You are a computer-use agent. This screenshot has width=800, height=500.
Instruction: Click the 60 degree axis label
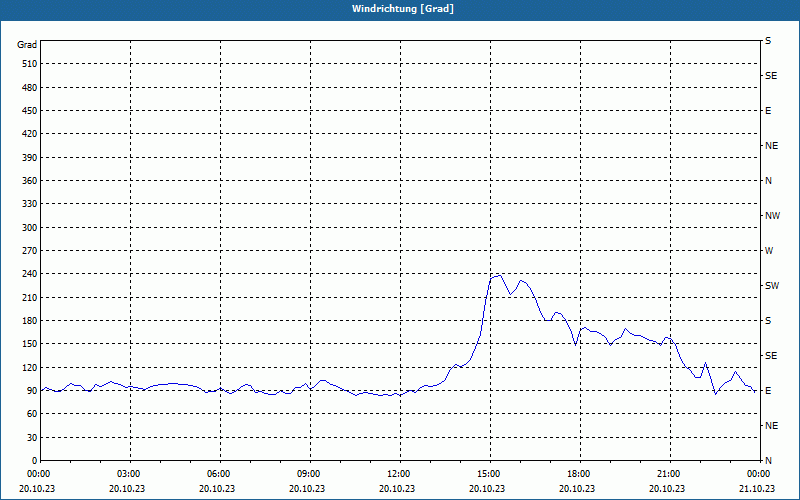point(32,414)
